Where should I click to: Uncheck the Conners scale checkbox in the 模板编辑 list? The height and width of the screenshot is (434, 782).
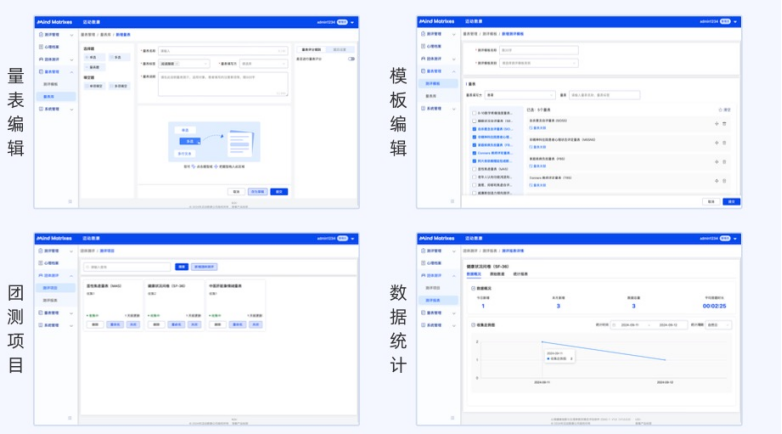[474, 153]
